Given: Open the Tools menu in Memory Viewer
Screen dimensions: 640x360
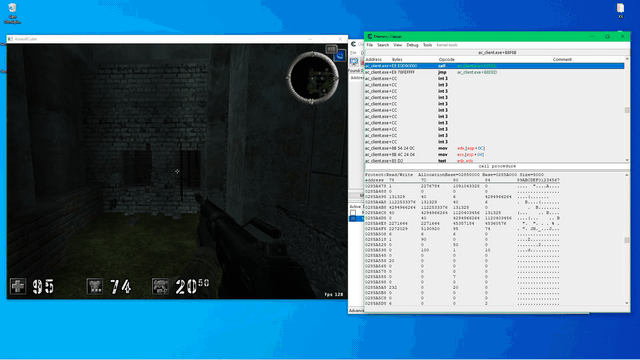Looking at the screenshot, I should [x=427, y=45].
